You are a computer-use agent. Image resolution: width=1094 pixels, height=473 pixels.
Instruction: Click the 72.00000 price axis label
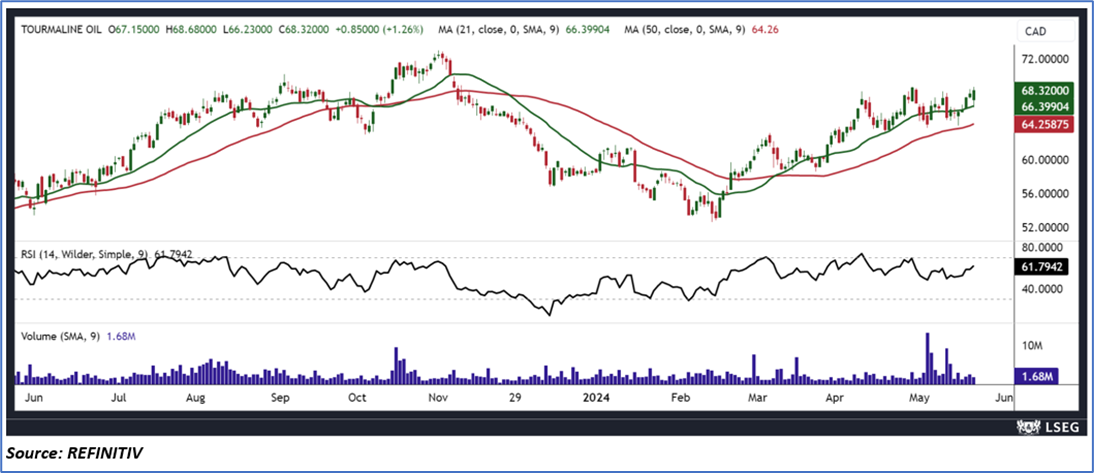pyautogui.click(x=1046, y=61)
